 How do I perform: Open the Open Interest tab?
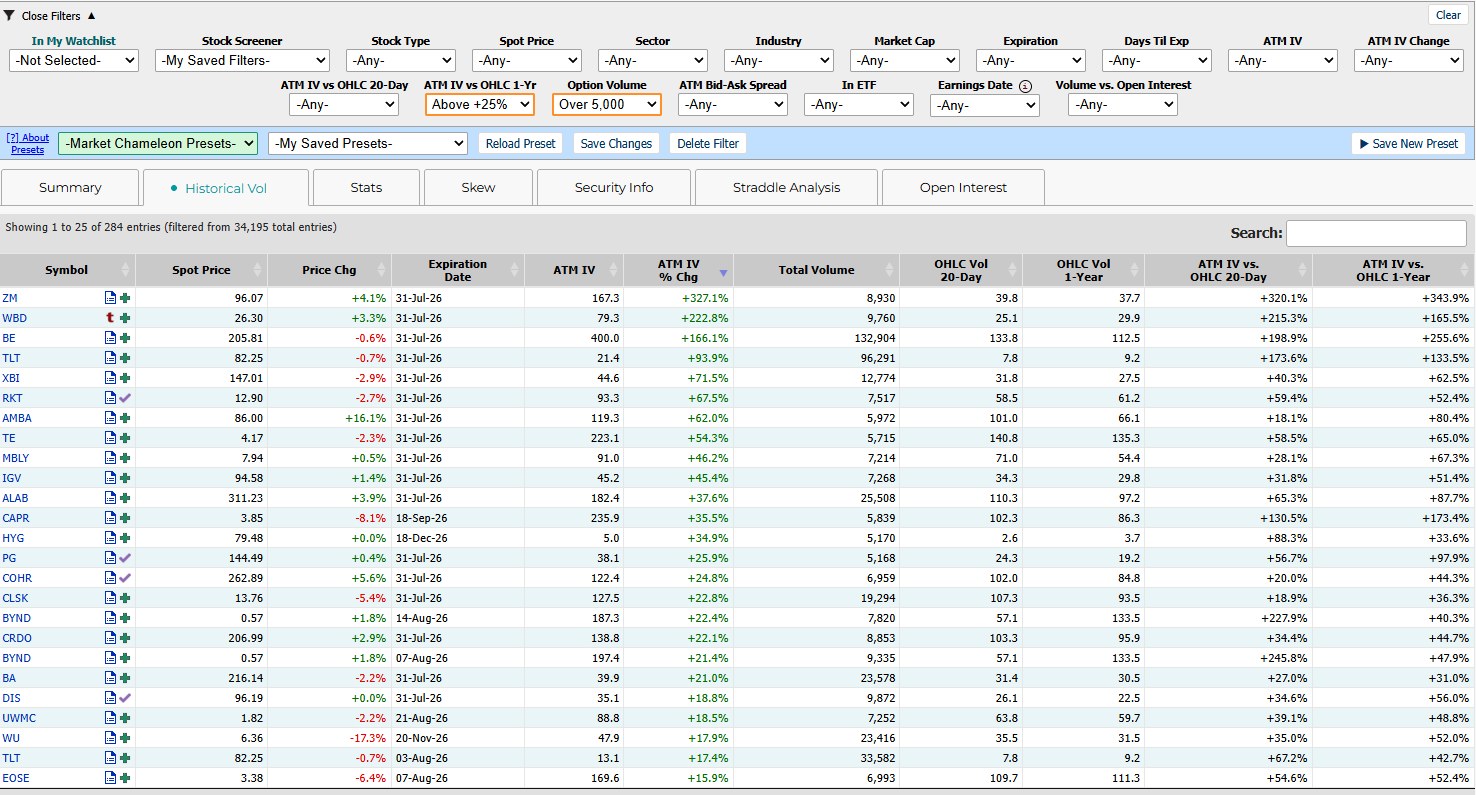coord(963,188)
